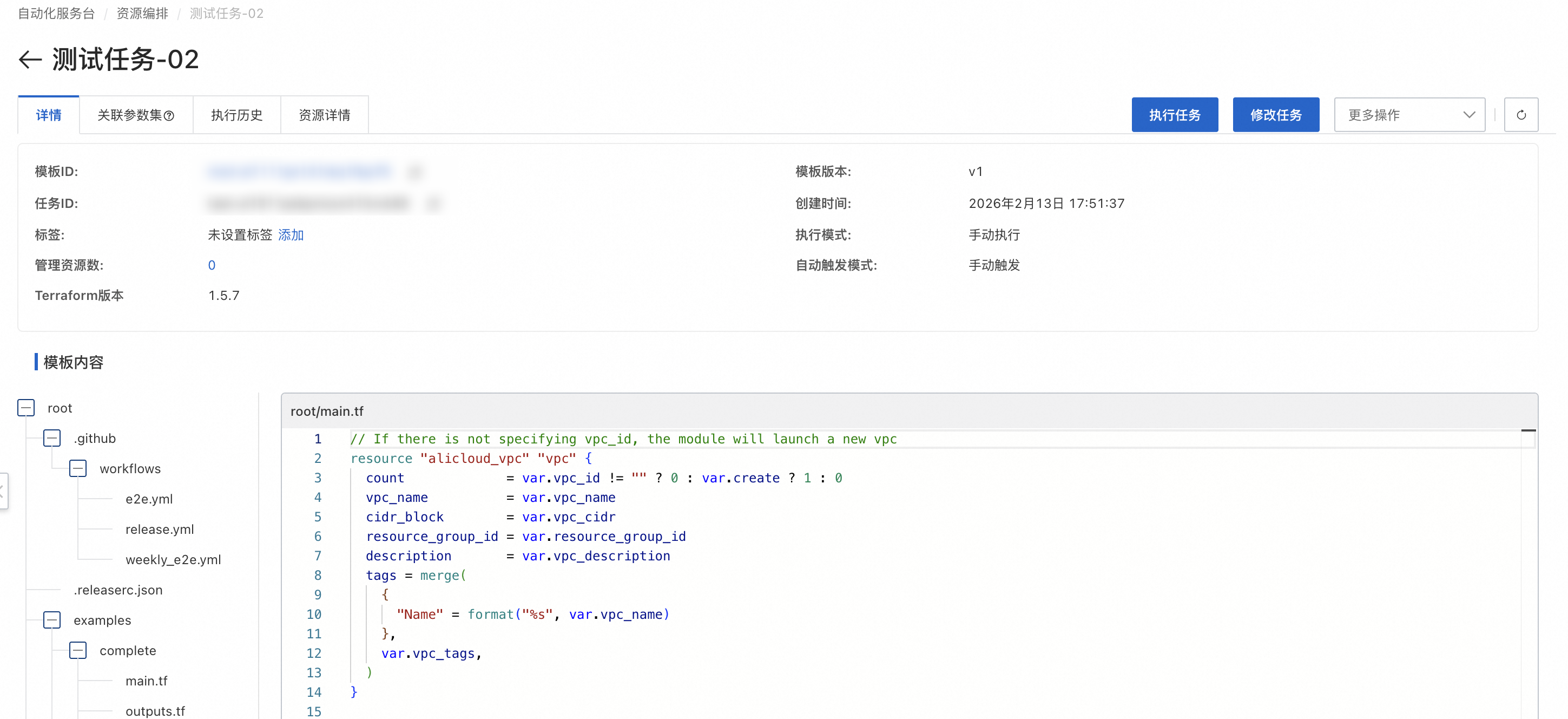The width and height of the screenshot is (1568, 719).
Task: Click the blurred 模板ID link
Action: point(299,172)
